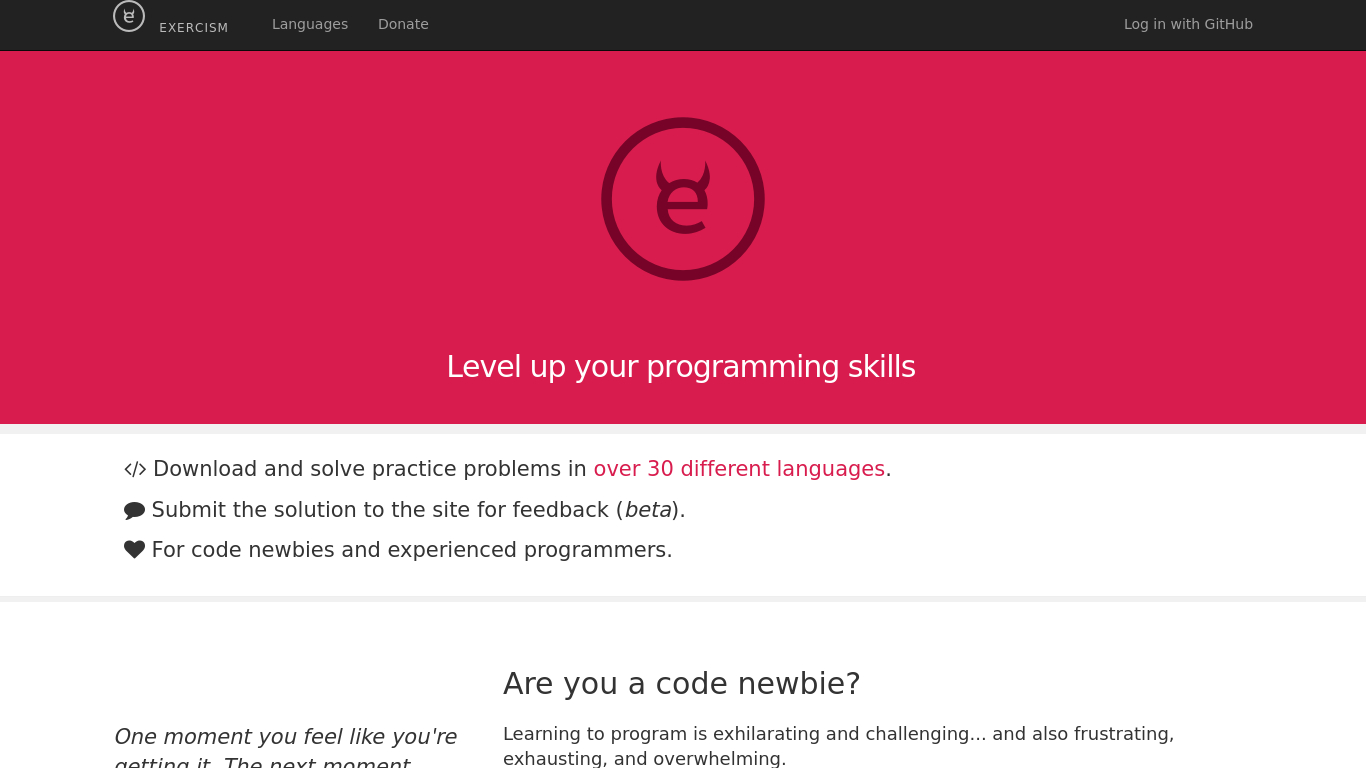1366x768 pixels.
Task: Click the "Are you a code newbie?" heading
Action: [x=681, y=684]
